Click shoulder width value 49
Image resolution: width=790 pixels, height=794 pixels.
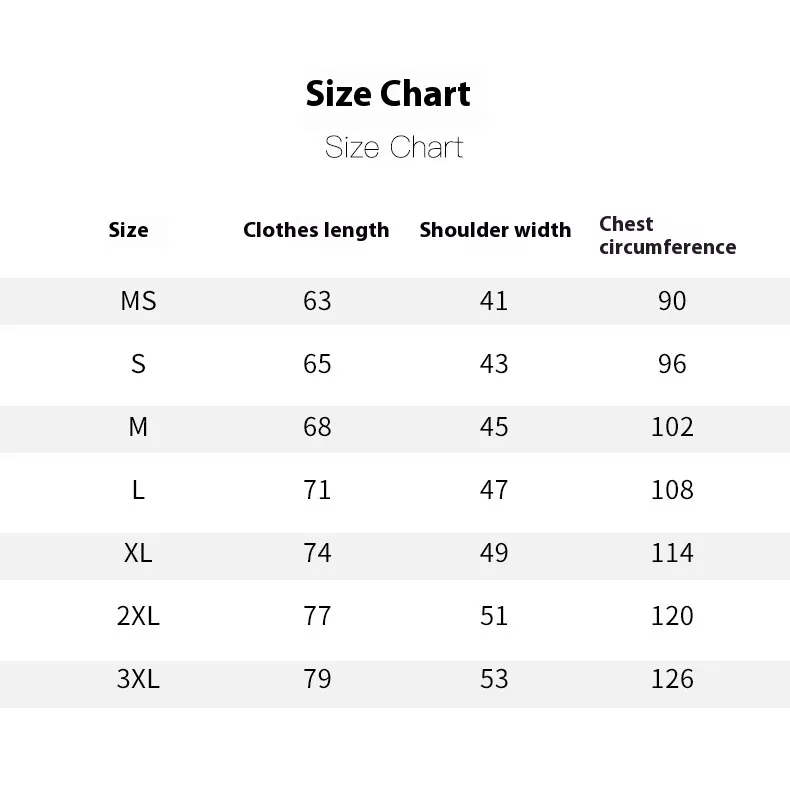tap(494, 552)
